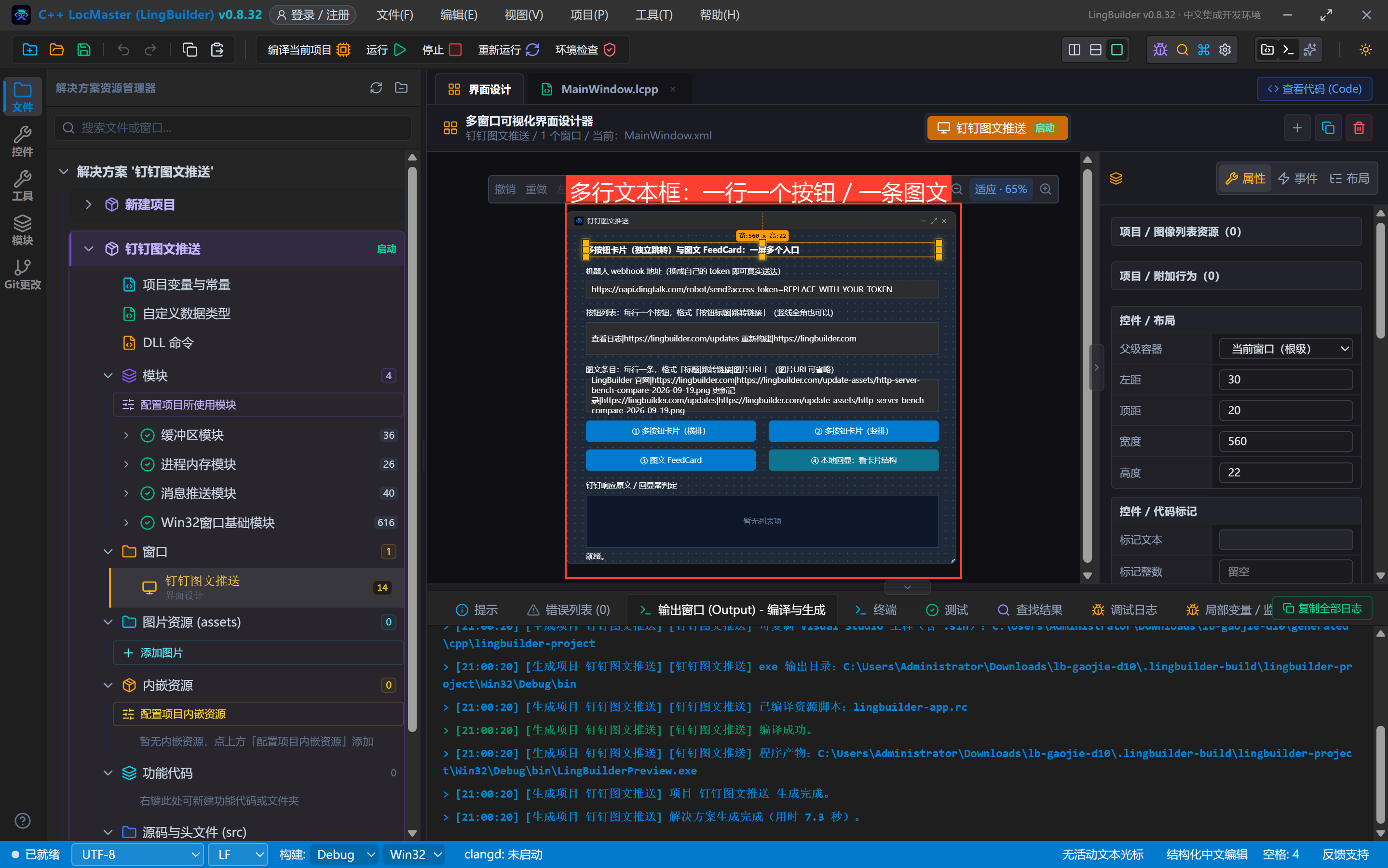Open the 文件(F) menu
The image size is (1388, 868).
[x=395, y=15]
